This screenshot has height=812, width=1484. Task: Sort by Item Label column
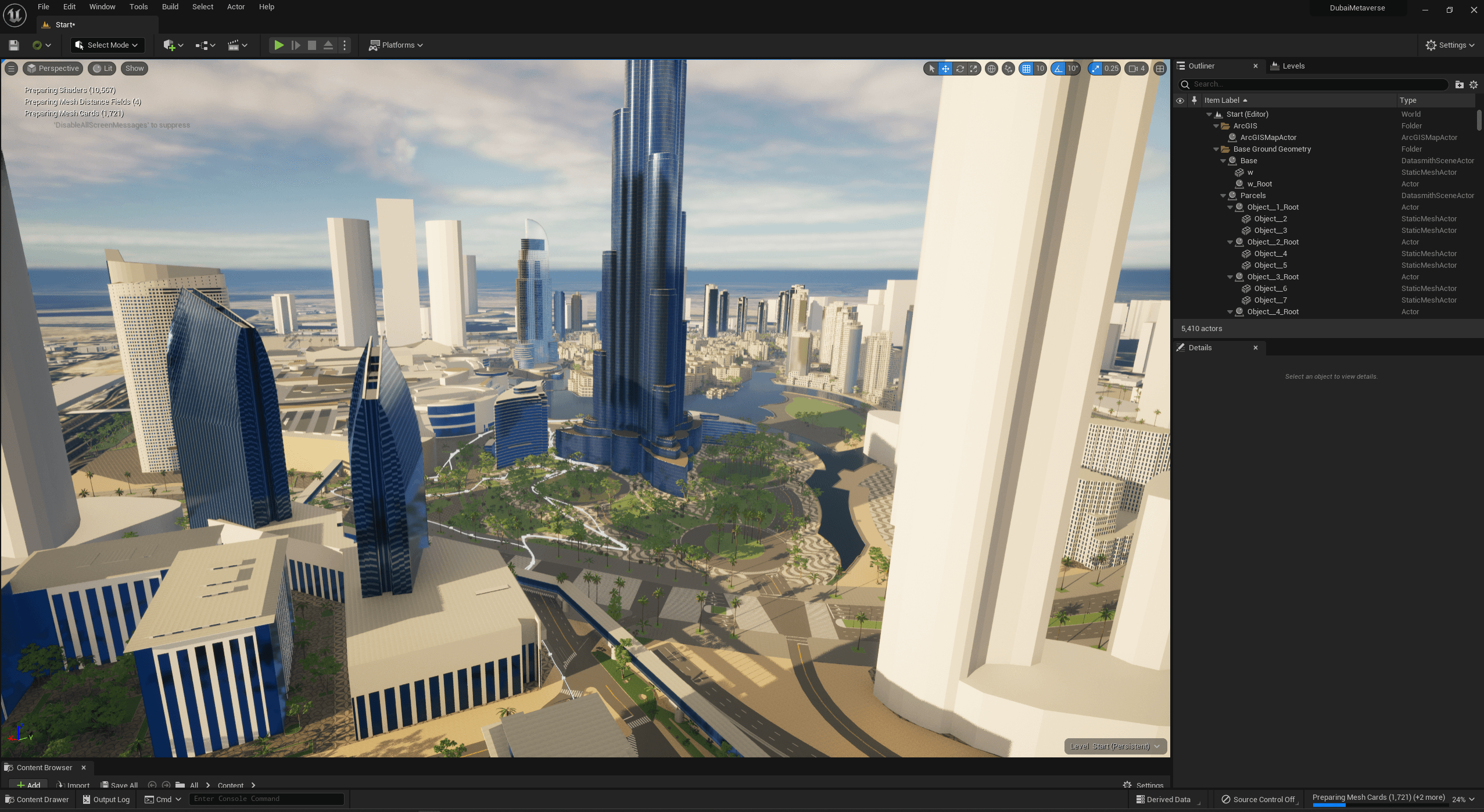(x=1298, y=100)
